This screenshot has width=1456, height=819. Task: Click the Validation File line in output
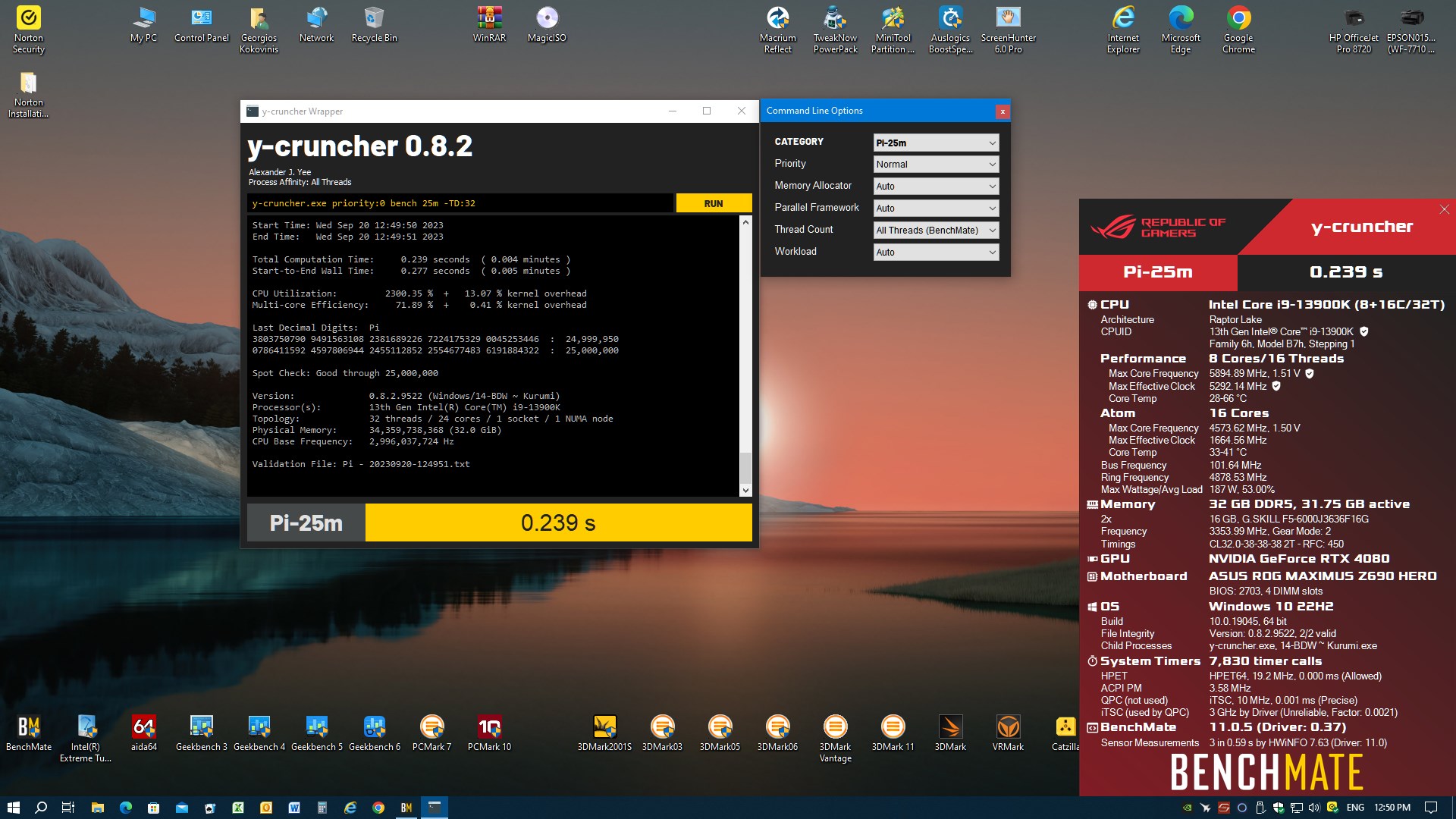coord(361,464)
